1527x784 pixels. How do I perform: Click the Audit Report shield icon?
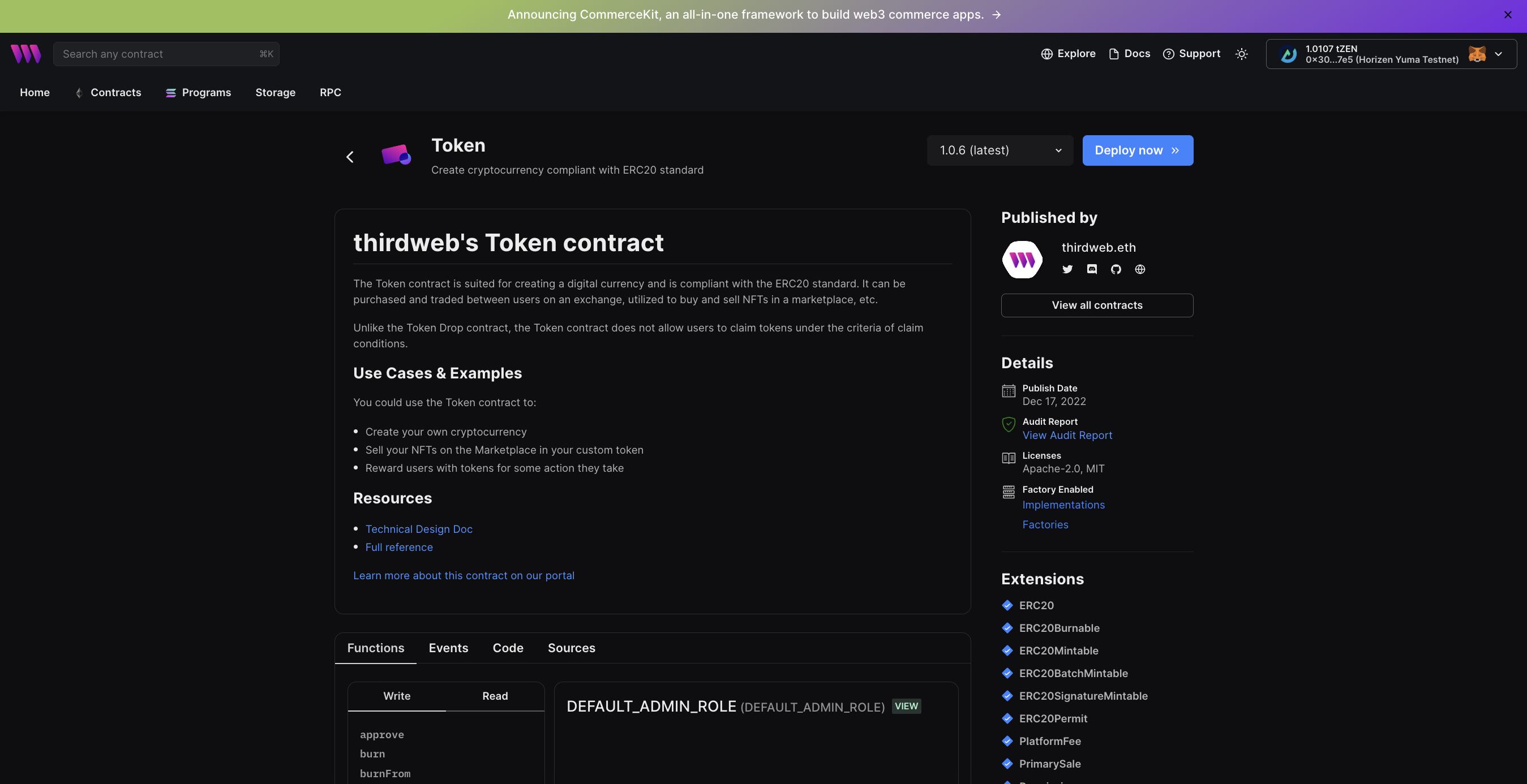pos(1009,424)
